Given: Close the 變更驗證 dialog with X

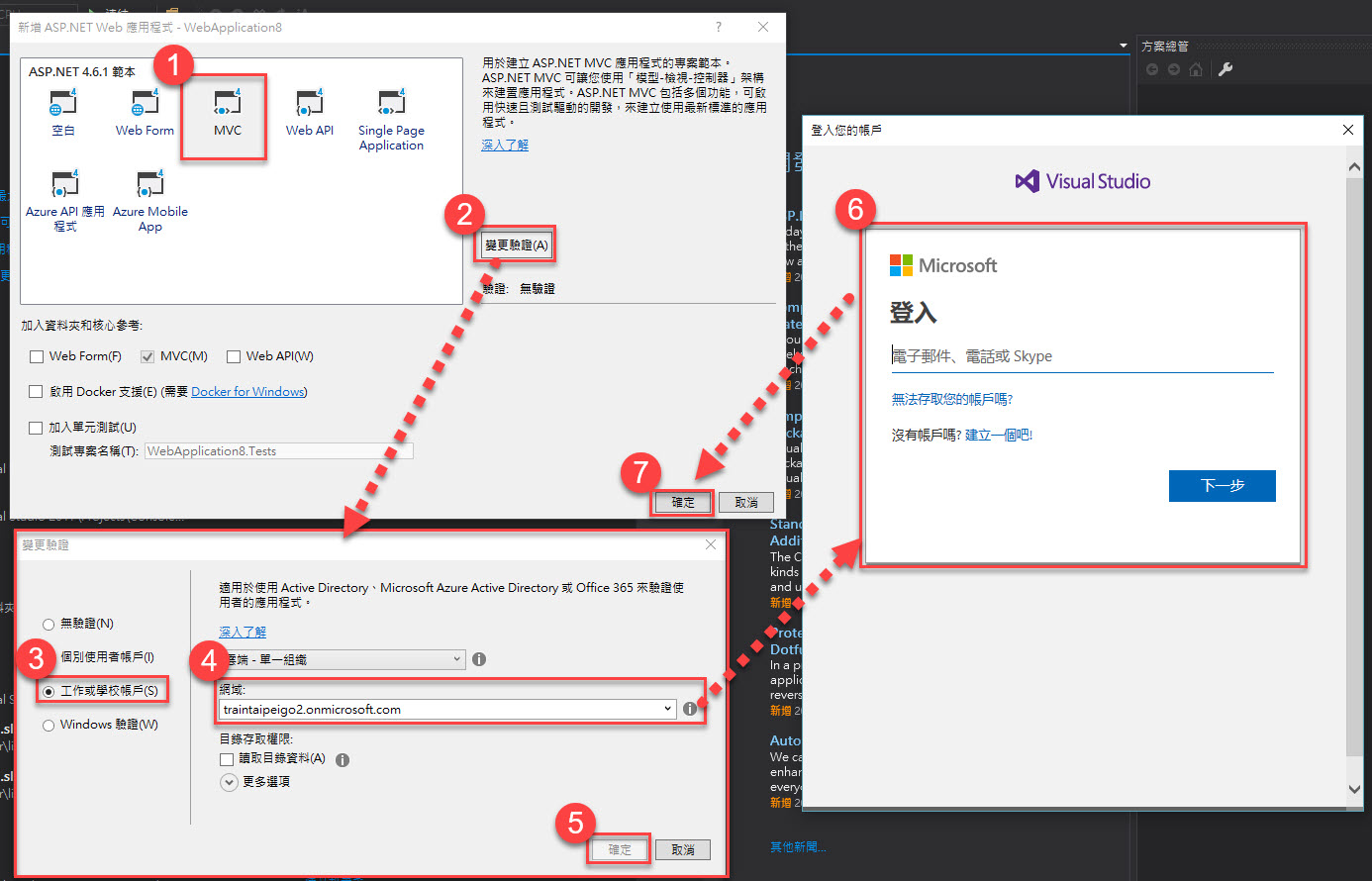Looking at the screenshot, I should [711, 544].
